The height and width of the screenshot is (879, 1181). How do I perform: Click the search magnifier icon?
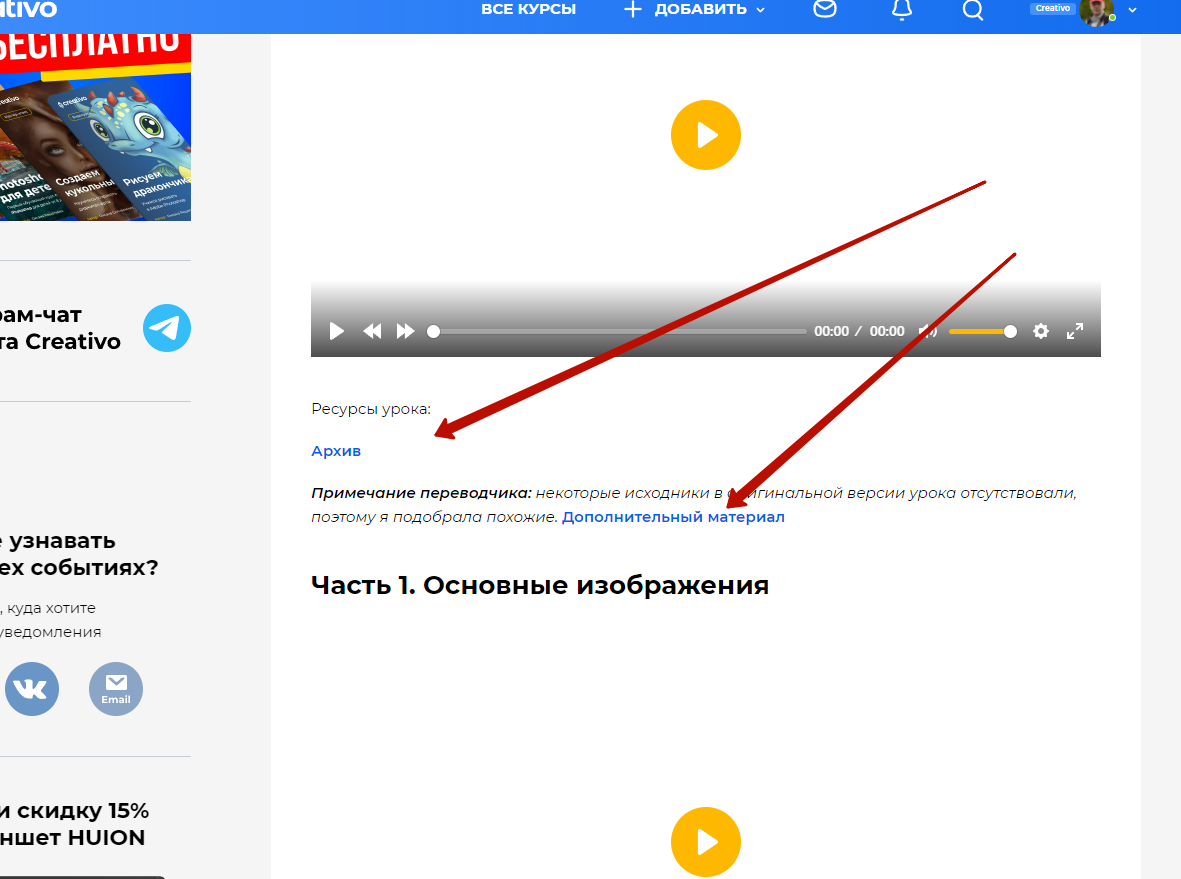(972, 10)
